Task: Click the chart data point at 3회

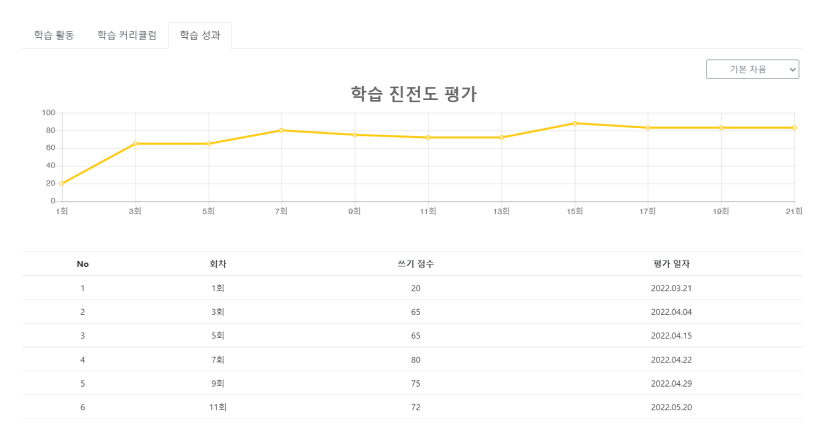Action: [x=135, y=143]
